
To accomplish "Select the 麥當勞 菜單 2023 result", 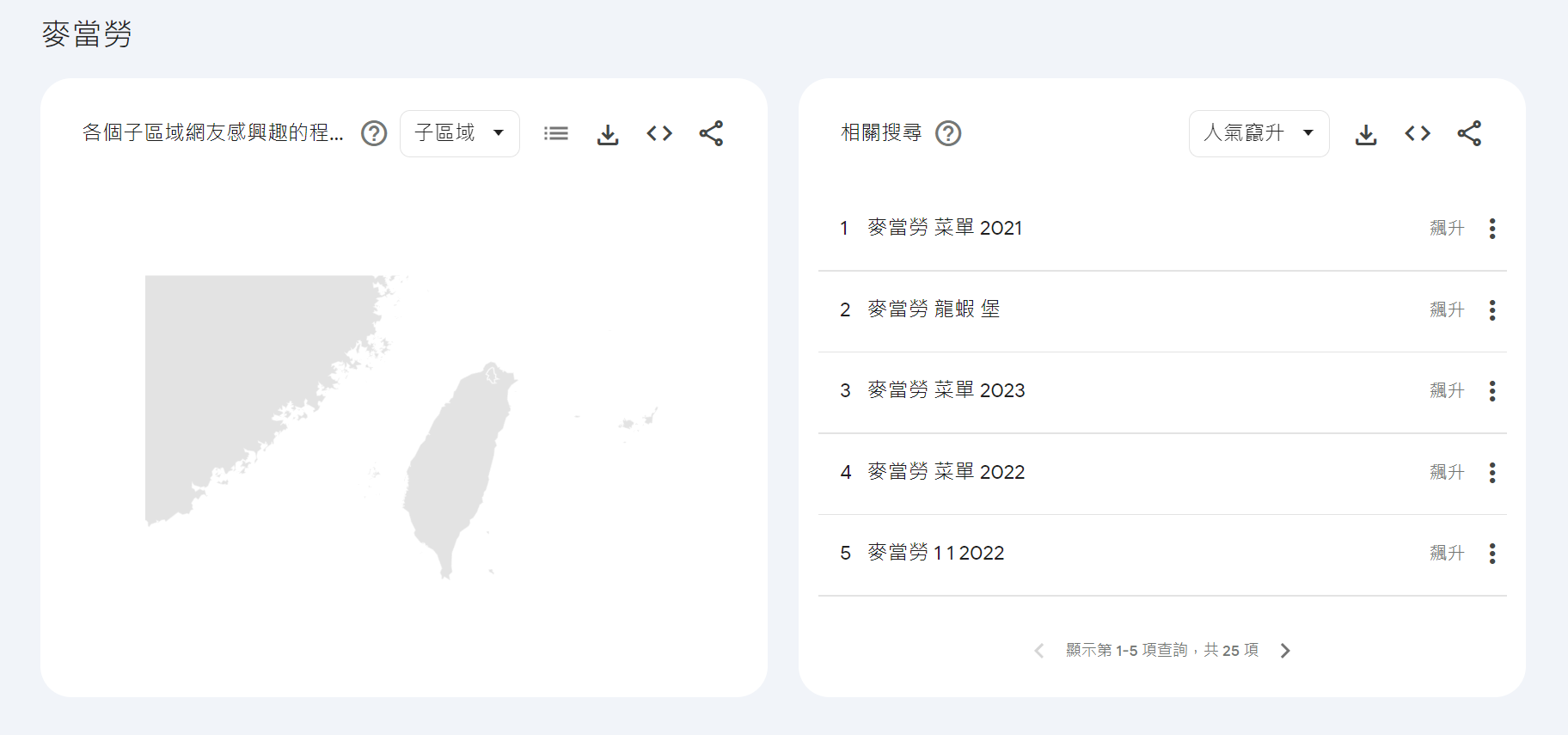I will 946,390.
